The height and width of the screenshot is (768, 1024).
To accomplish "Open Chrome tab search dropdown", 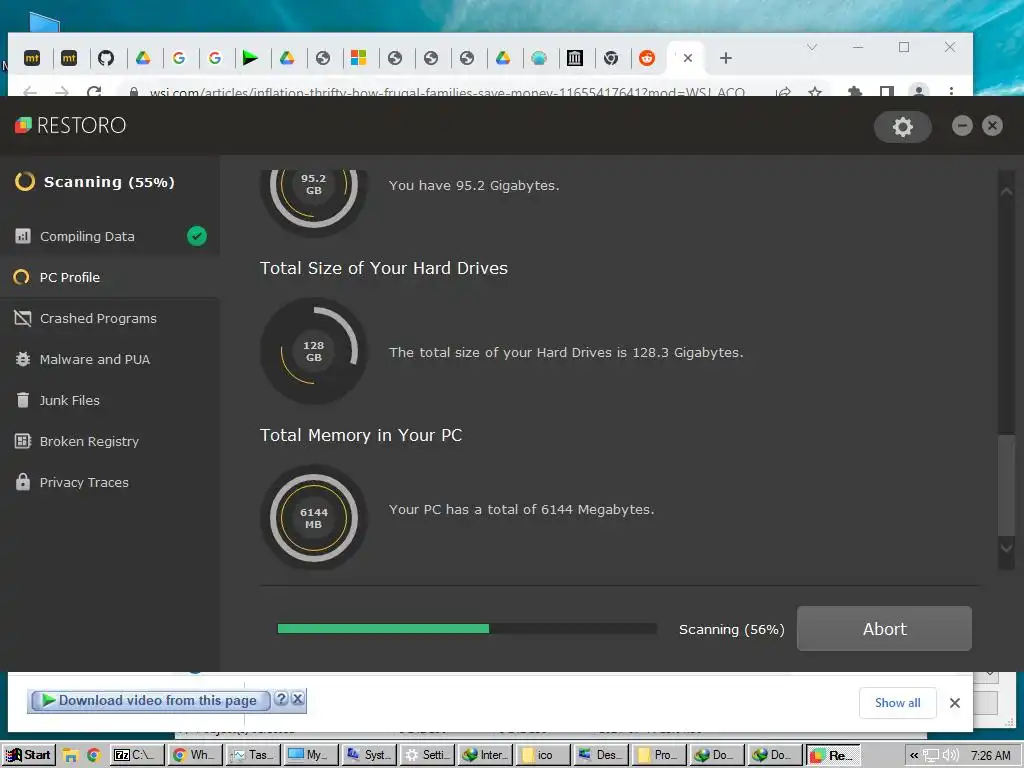I will [x=812, y=47].
